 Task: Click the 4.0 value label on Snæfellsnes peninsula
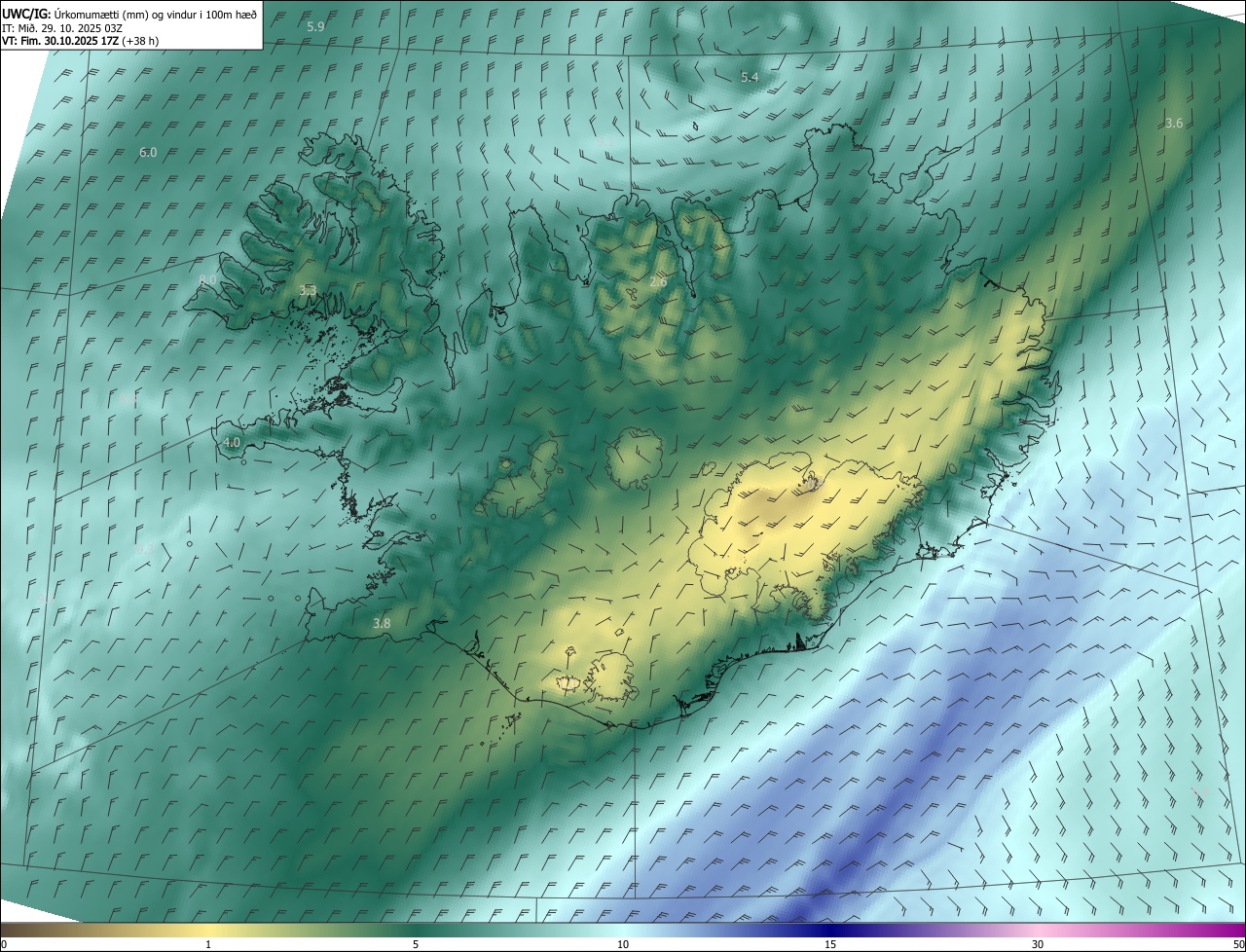coord(232,442)
